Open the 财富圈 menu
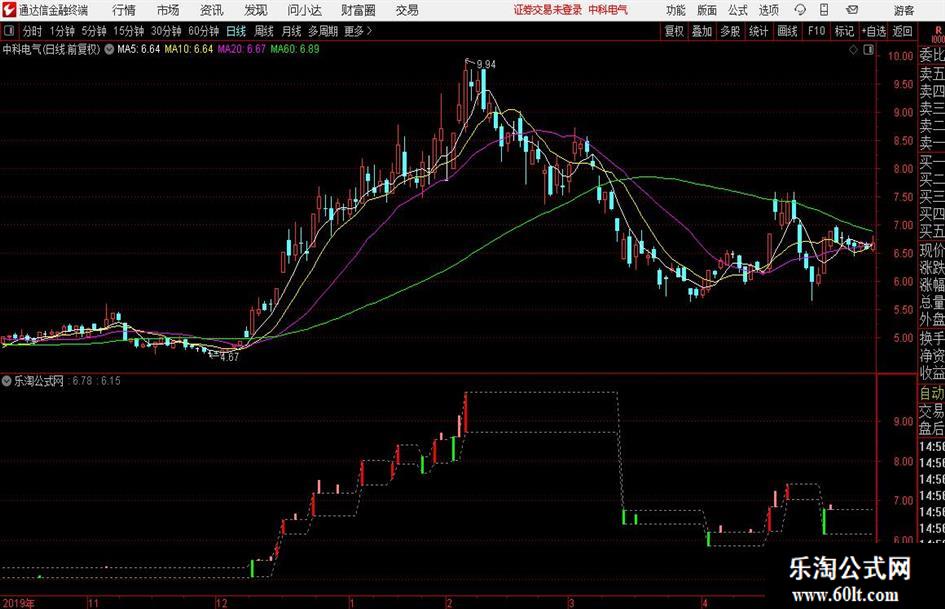 pyautogui.click(x=358, y=10)
